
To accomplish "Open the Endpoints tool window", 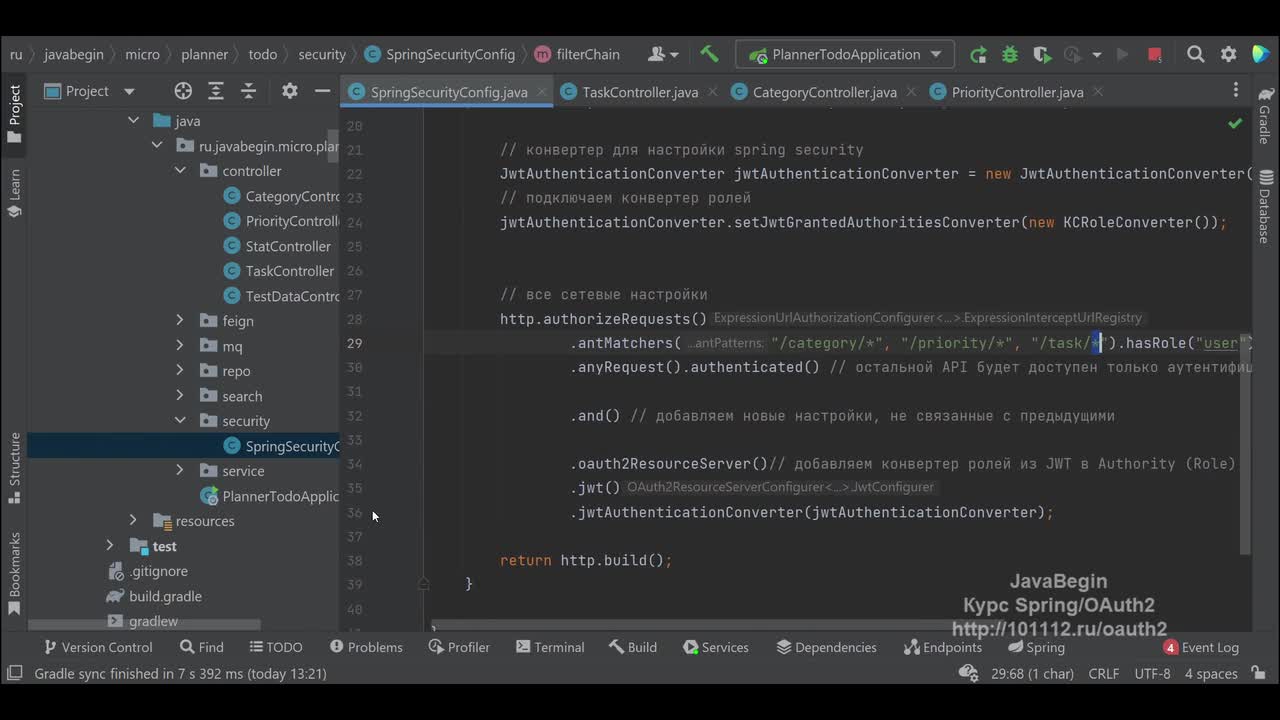I will [x=943, y=647].
